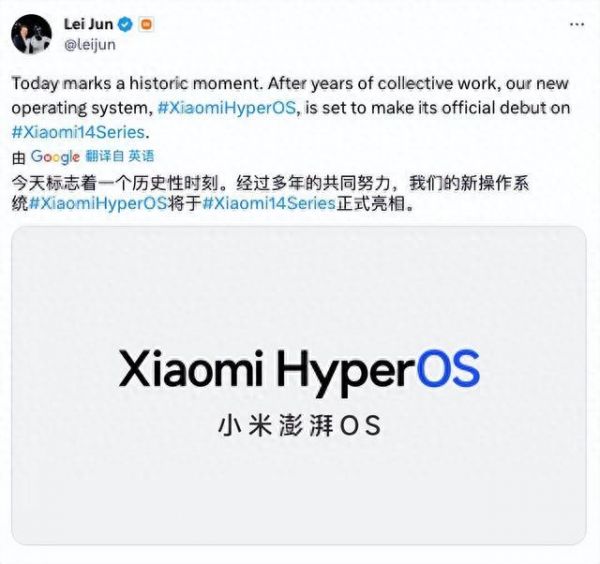
Task: Open #Xiaomi14Series hashtag in English text
Action: pos(78,132)
